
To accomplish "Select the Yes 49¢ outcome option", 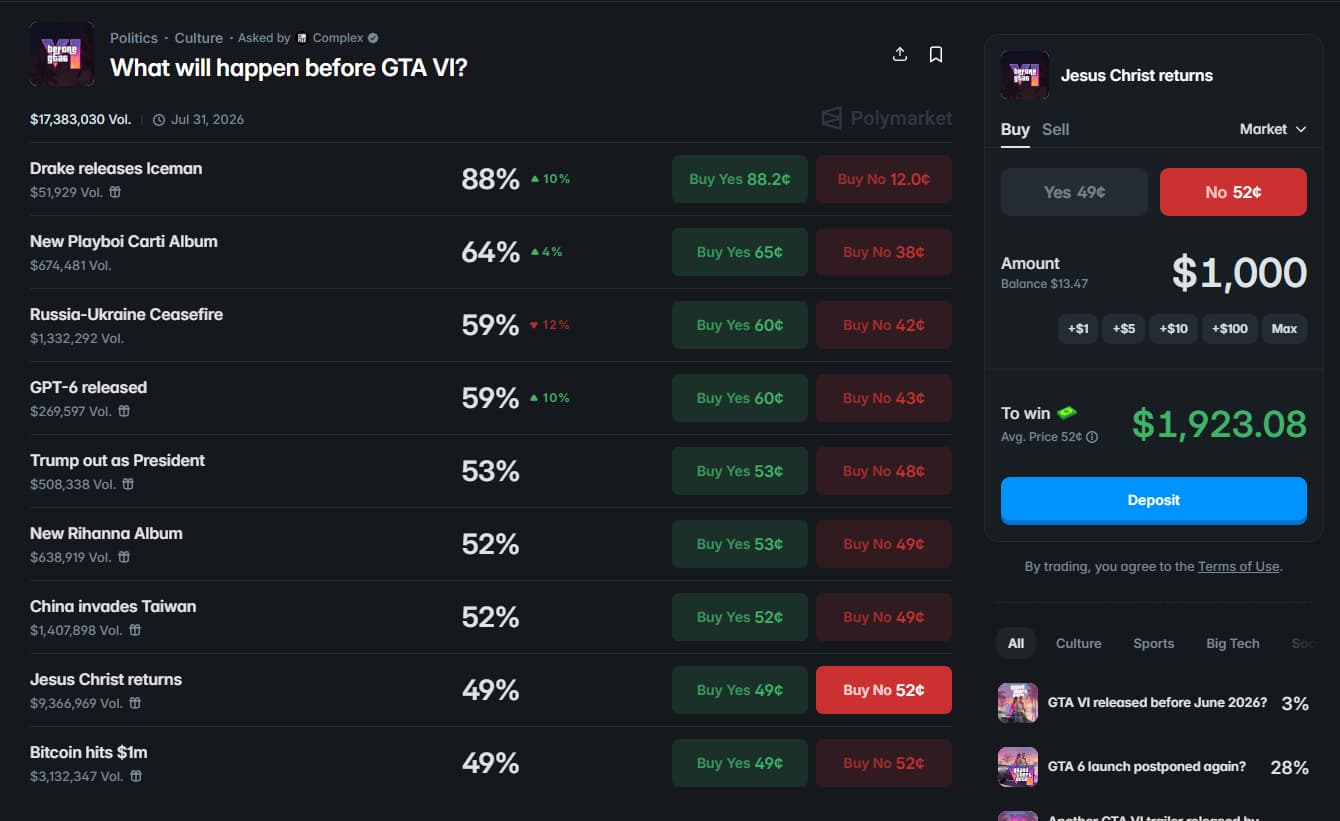I will pos(1074,192).
